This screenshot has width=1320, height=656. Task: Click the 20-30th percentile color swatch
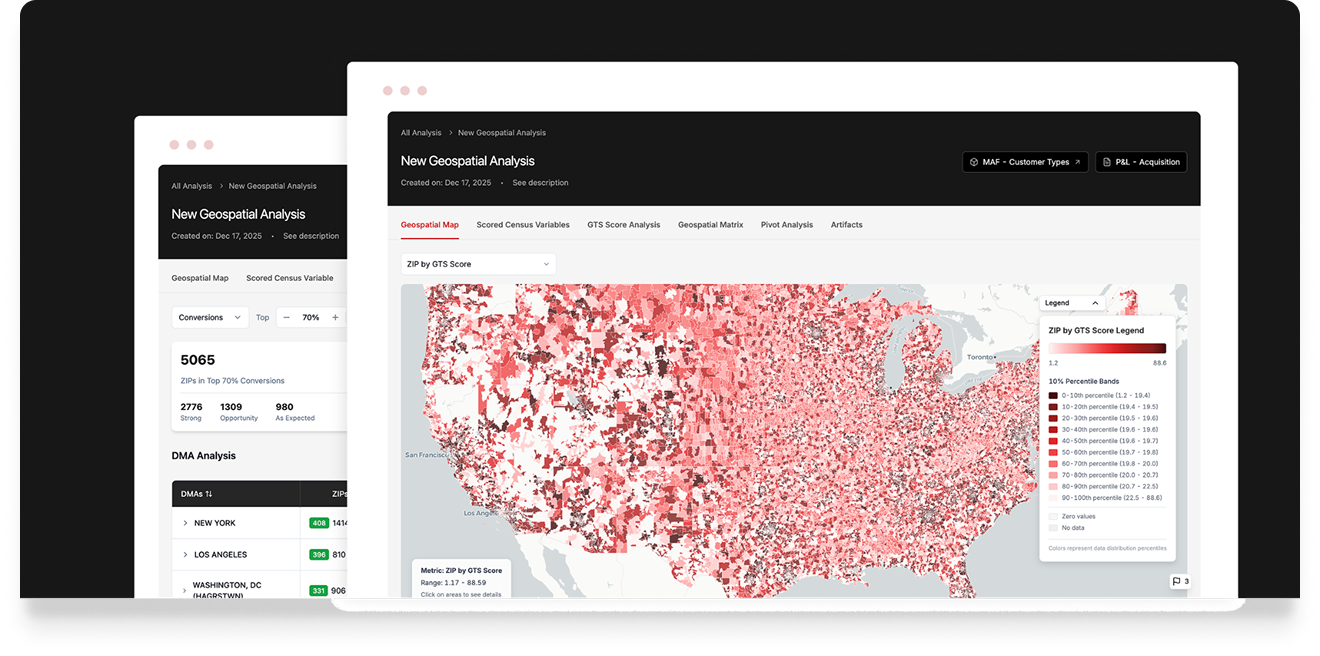coord(1053,418)
